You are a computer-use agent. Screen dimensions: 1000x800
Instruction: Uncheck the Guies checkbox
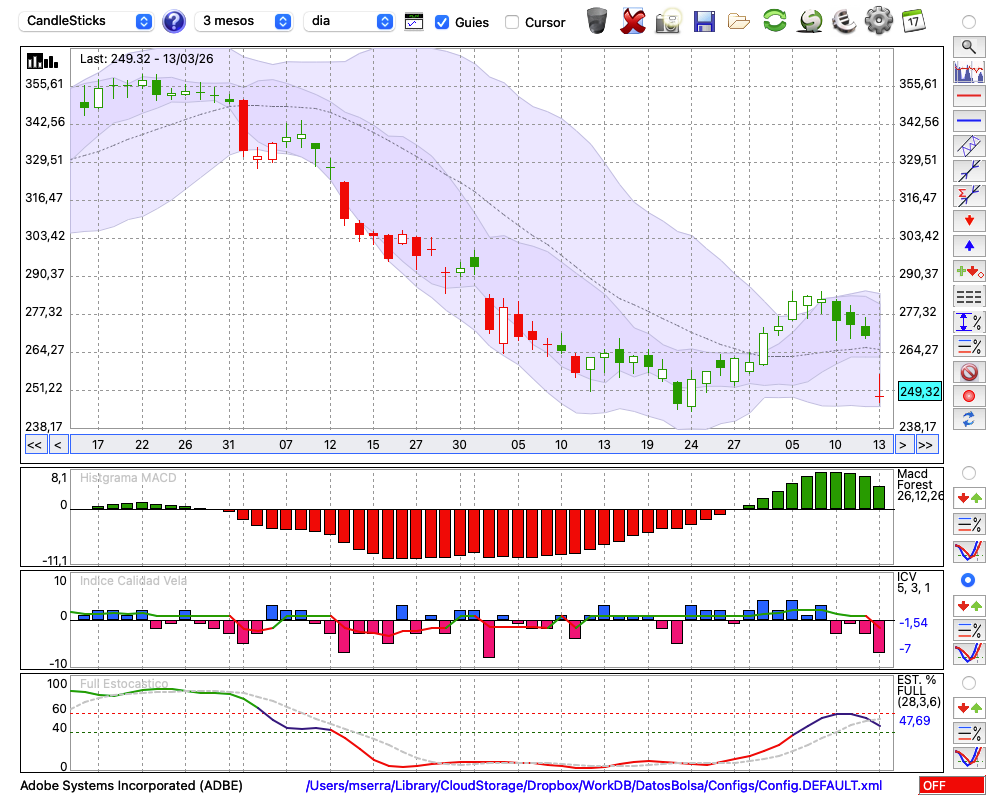[x=441, y=22]
